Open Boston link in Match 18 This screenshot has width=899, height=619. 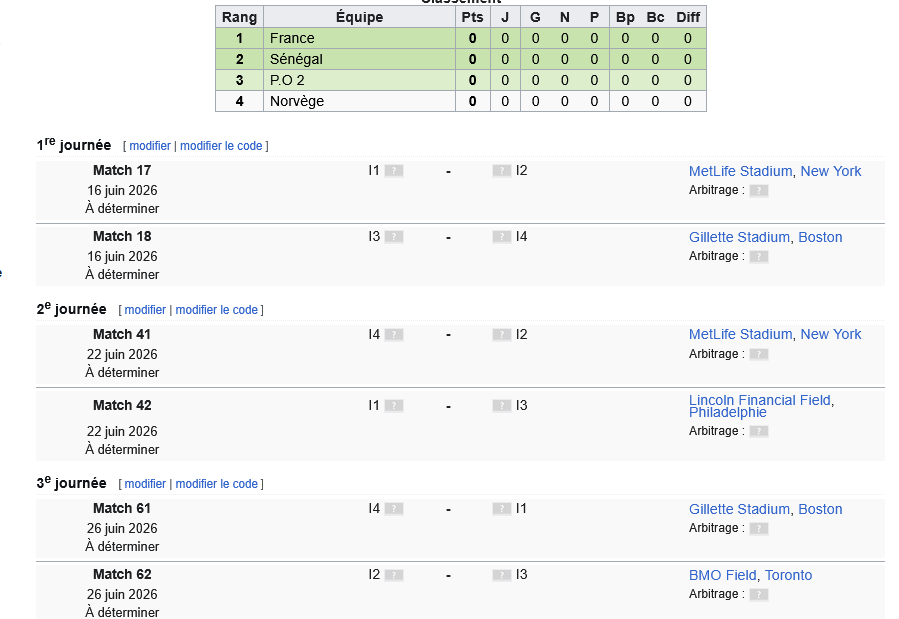point(820,237)
